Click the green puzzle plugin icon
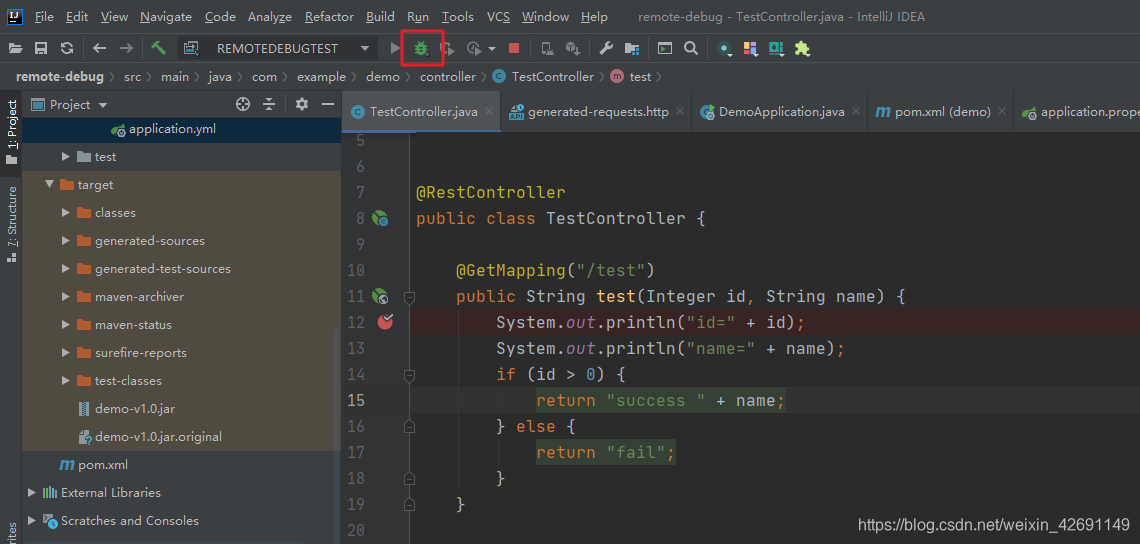This screenshot has width=1140, height=544. coord(802,49)
